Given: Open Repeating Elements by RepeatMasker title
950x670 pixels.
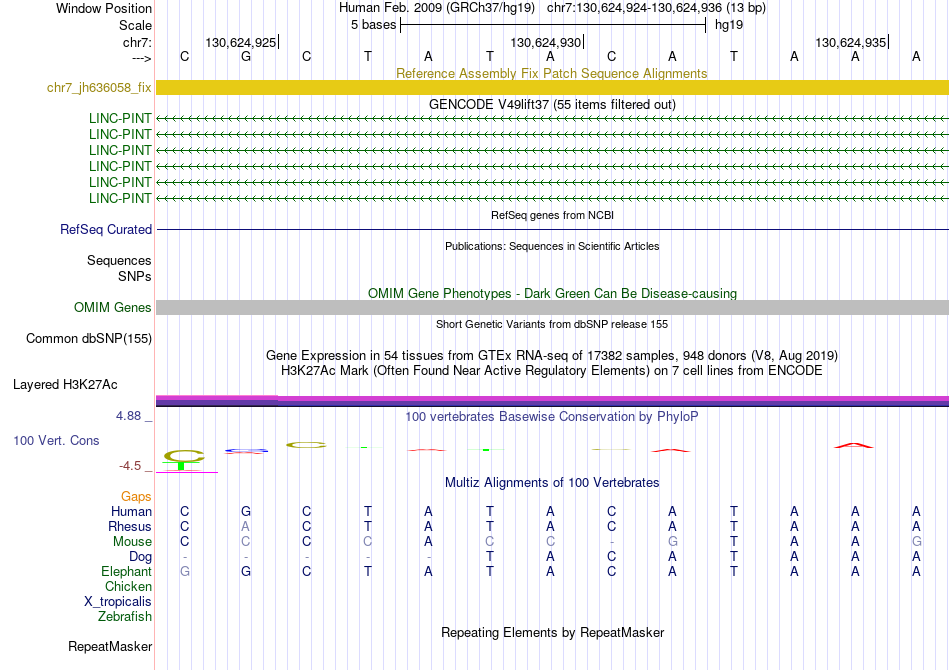Looking at the screenshot, I should tap(552, 632).
